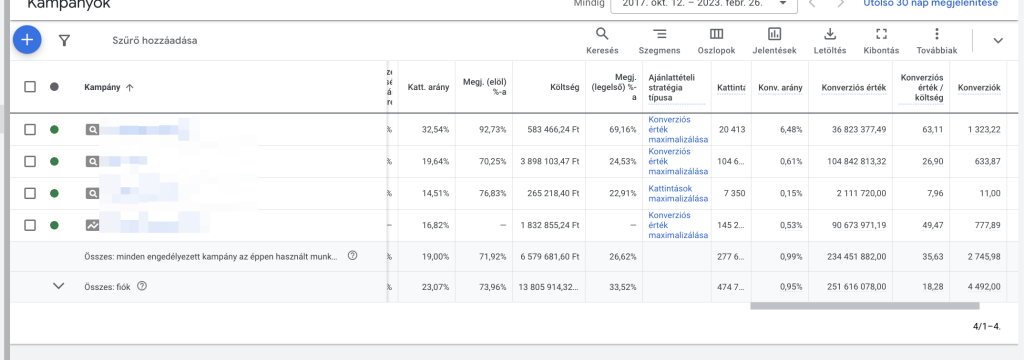The height and width of the screenshot is (360, 1024).
Task: Click help icon beside Összes: fiók
Action: click(142, 286)
